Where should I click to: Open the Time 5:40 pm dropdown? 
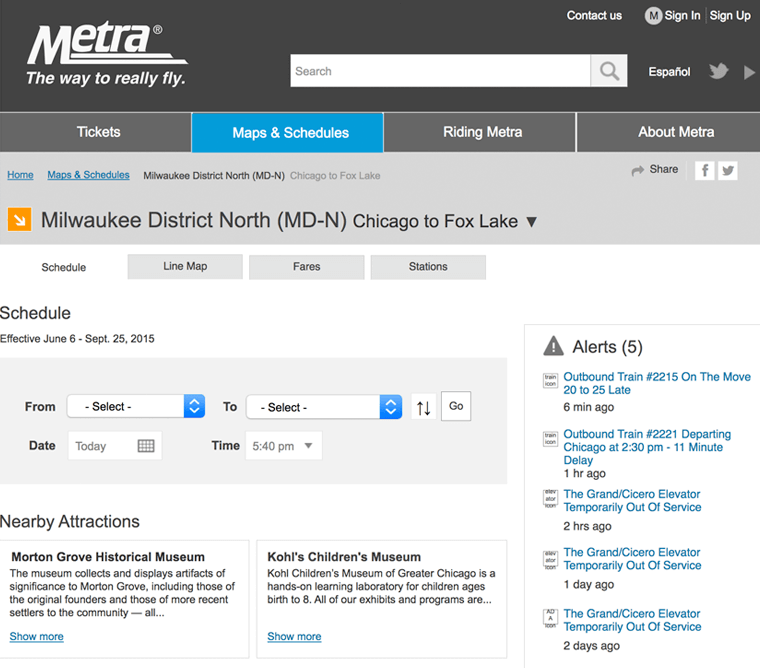click(284, 445)
